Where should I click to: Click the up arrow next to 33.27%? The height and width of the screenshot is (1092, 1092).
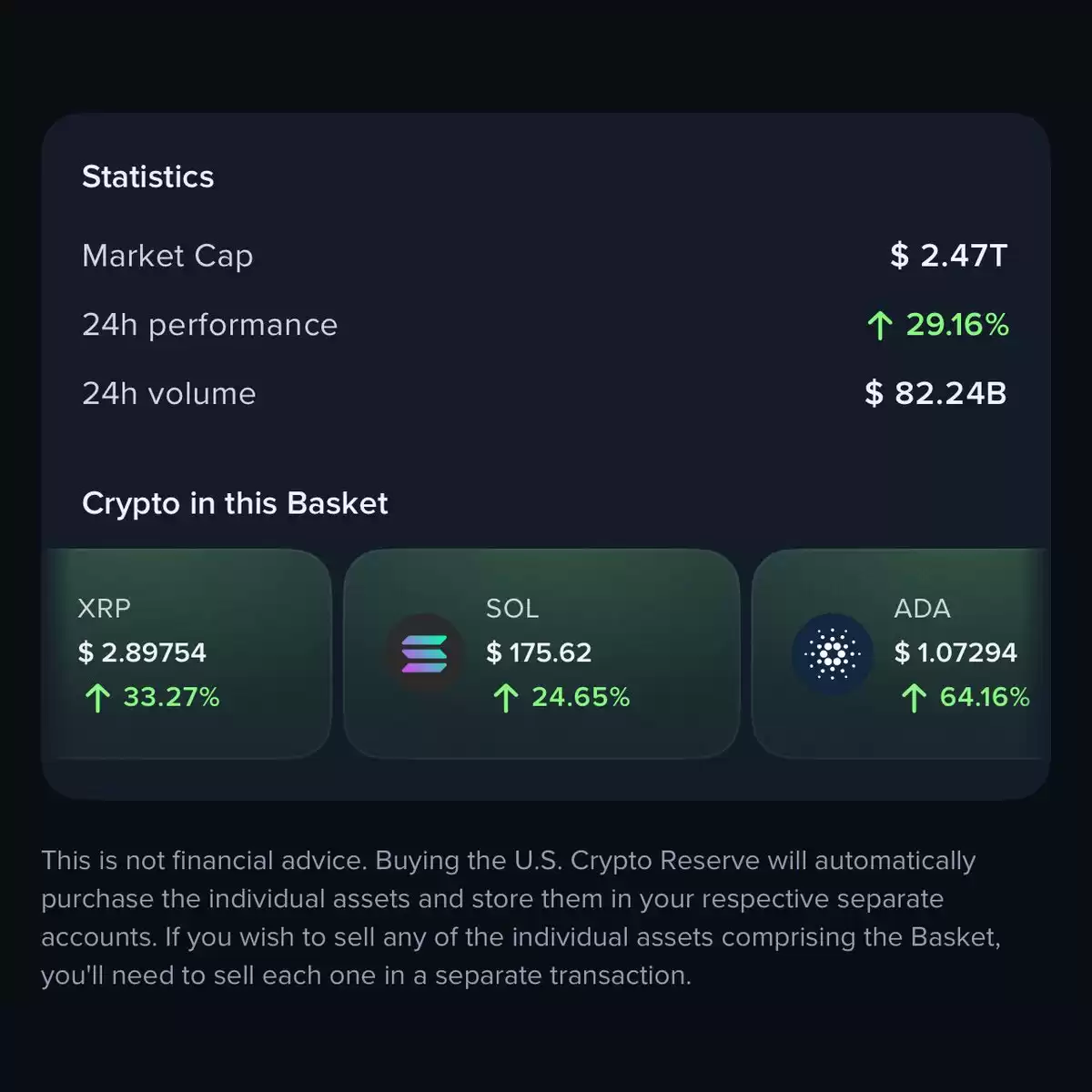tap(97, 698)
